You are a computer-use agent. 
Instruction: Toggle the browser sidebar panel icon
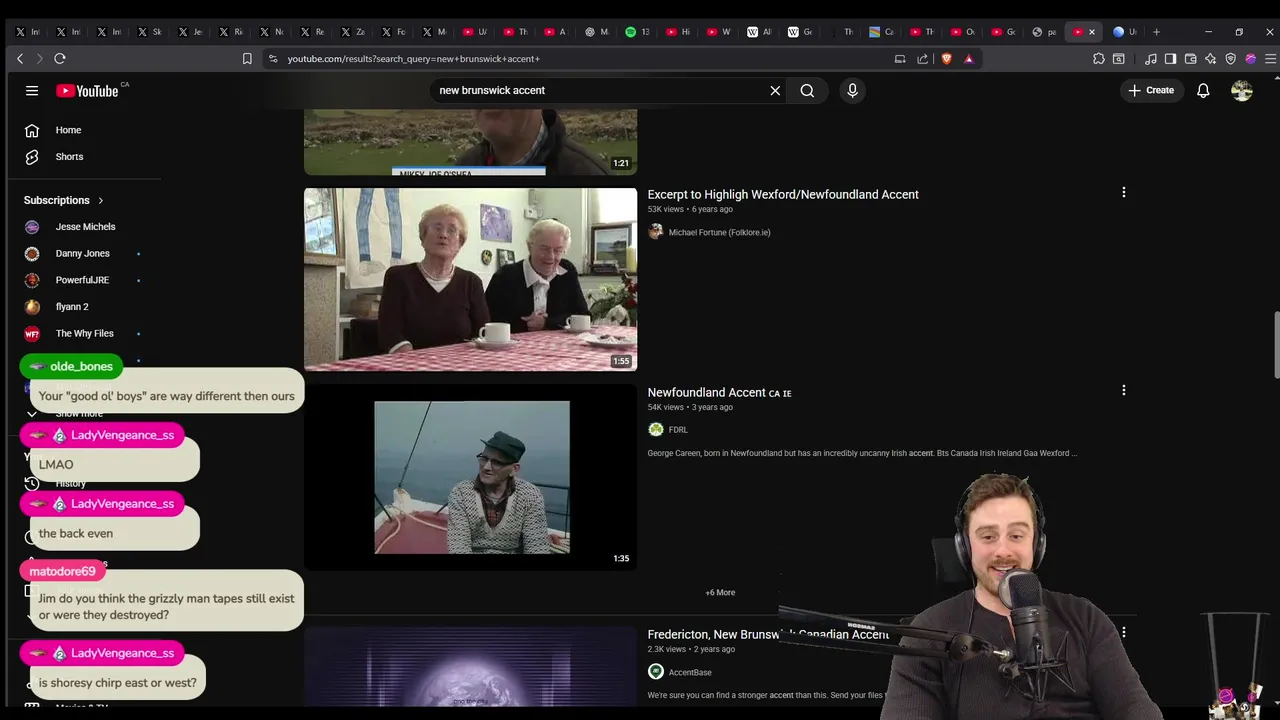pos(1170,59)
